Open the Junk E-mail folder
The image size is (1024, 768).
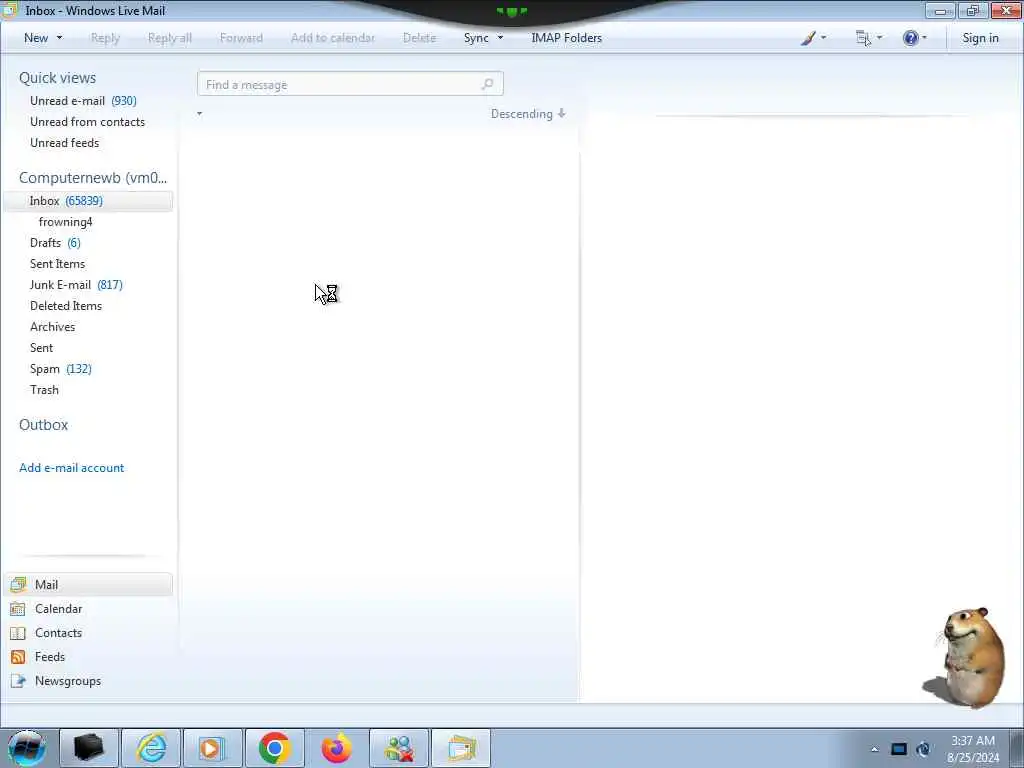[x=76, y=285]
